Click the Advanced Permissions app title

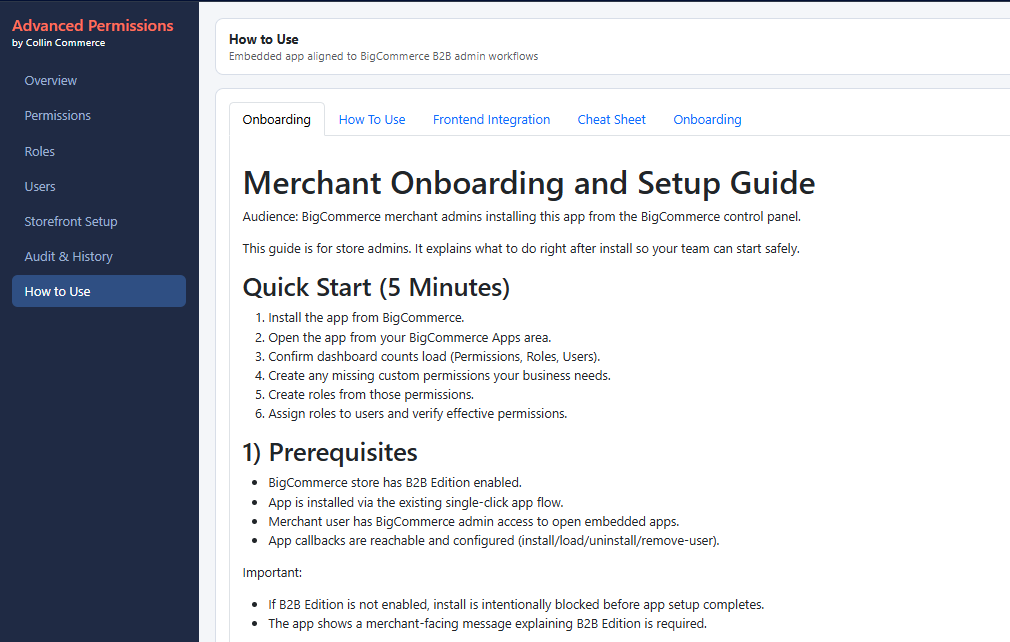93,26
